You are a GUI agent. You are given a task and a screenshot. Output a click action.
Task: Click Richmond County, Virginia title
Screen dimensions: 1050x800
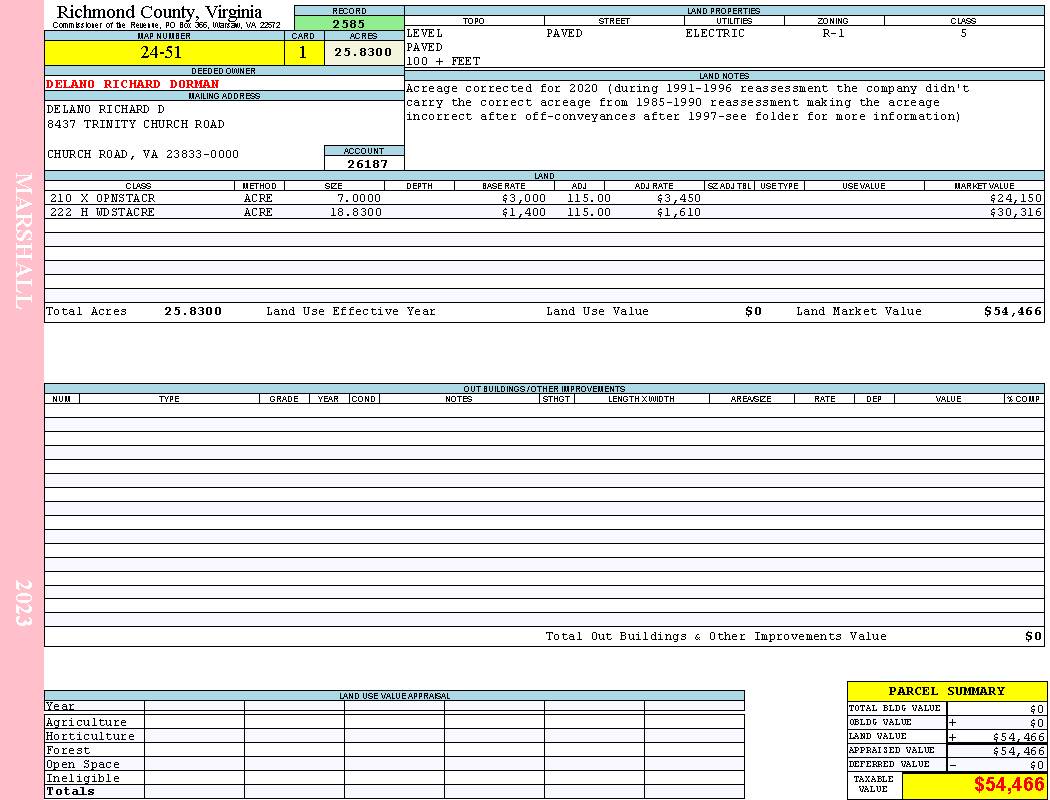pyautogui.click(x=159, y=12)
